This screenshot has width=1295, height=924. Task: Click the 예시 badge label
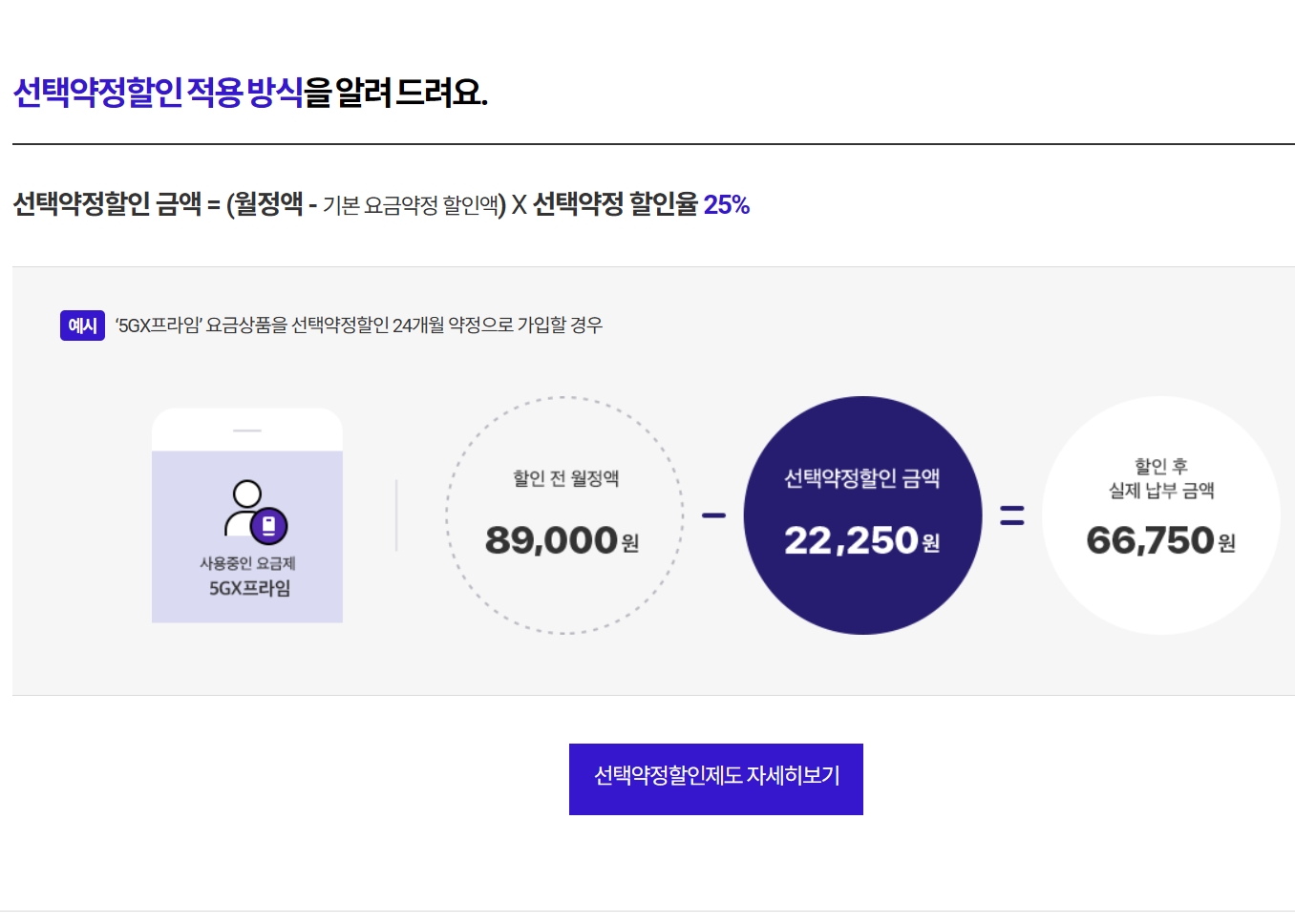tap(82, 325)
